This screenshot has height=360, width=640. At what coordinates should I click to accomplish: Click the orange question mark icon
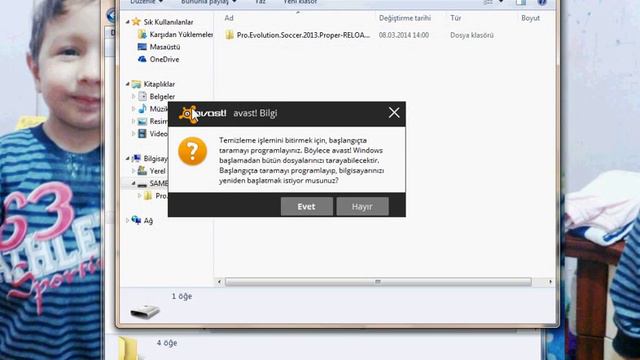[193, 151]
